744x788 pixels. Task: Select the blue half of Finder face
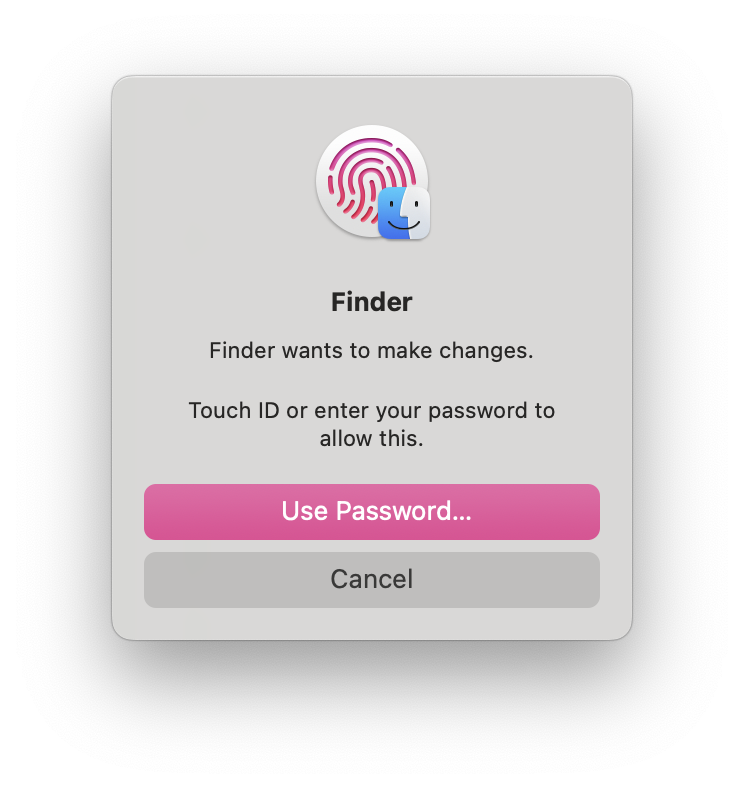click(393, 213)
